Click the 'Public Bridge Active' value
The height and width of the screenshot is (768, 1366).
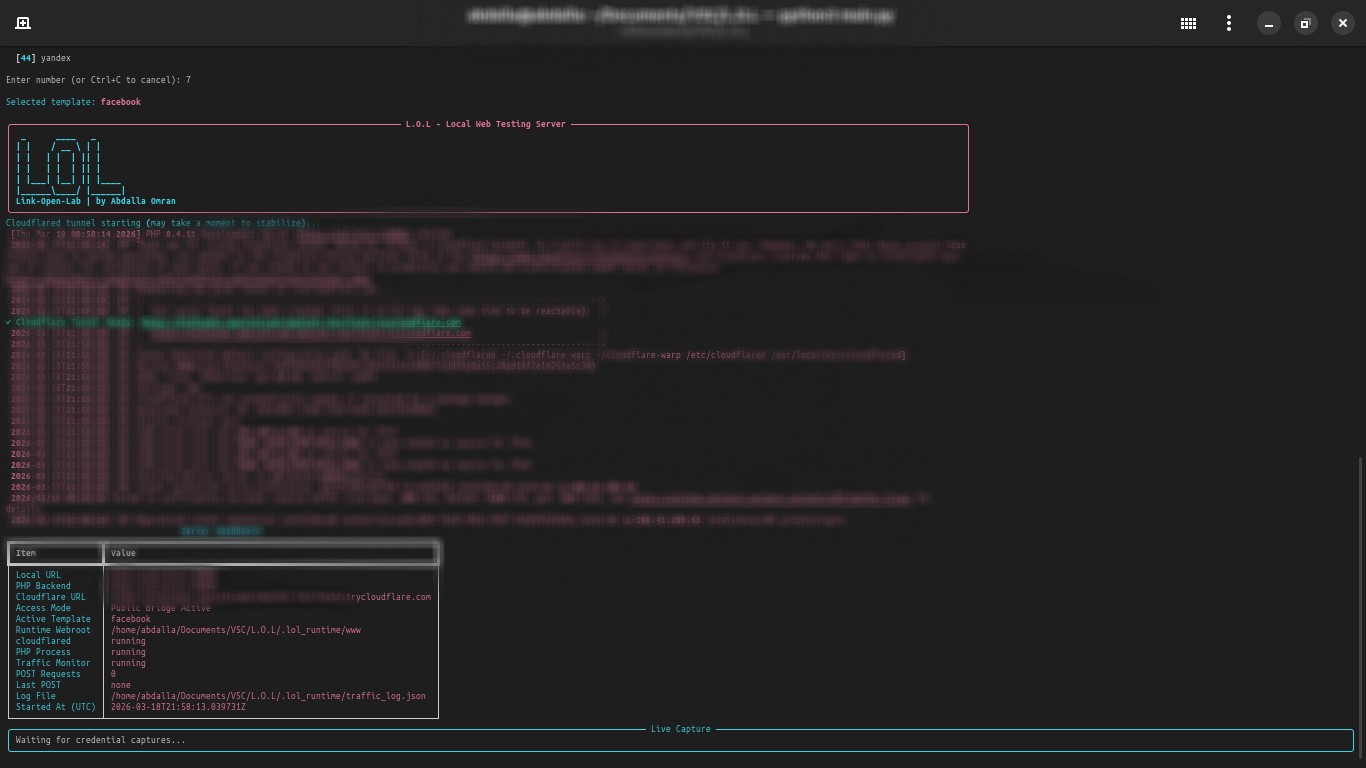pos(161,608)
